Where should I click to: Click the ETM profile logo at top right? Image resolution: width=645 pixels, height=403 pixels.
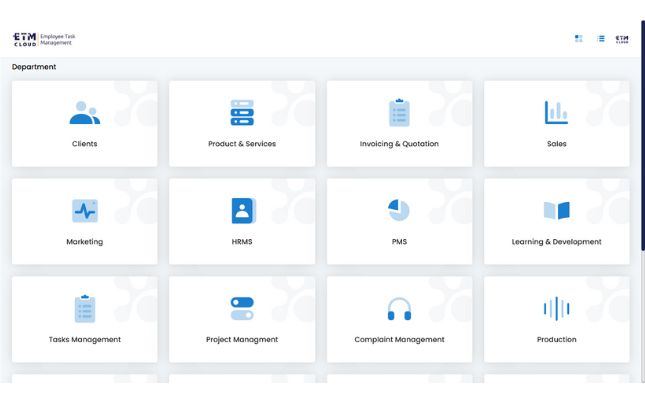[622, 39]
